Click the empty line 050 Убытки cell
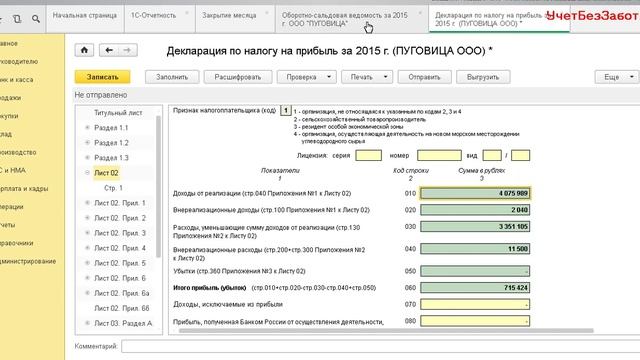The image size is (640, 360). [x=475, y=271]
